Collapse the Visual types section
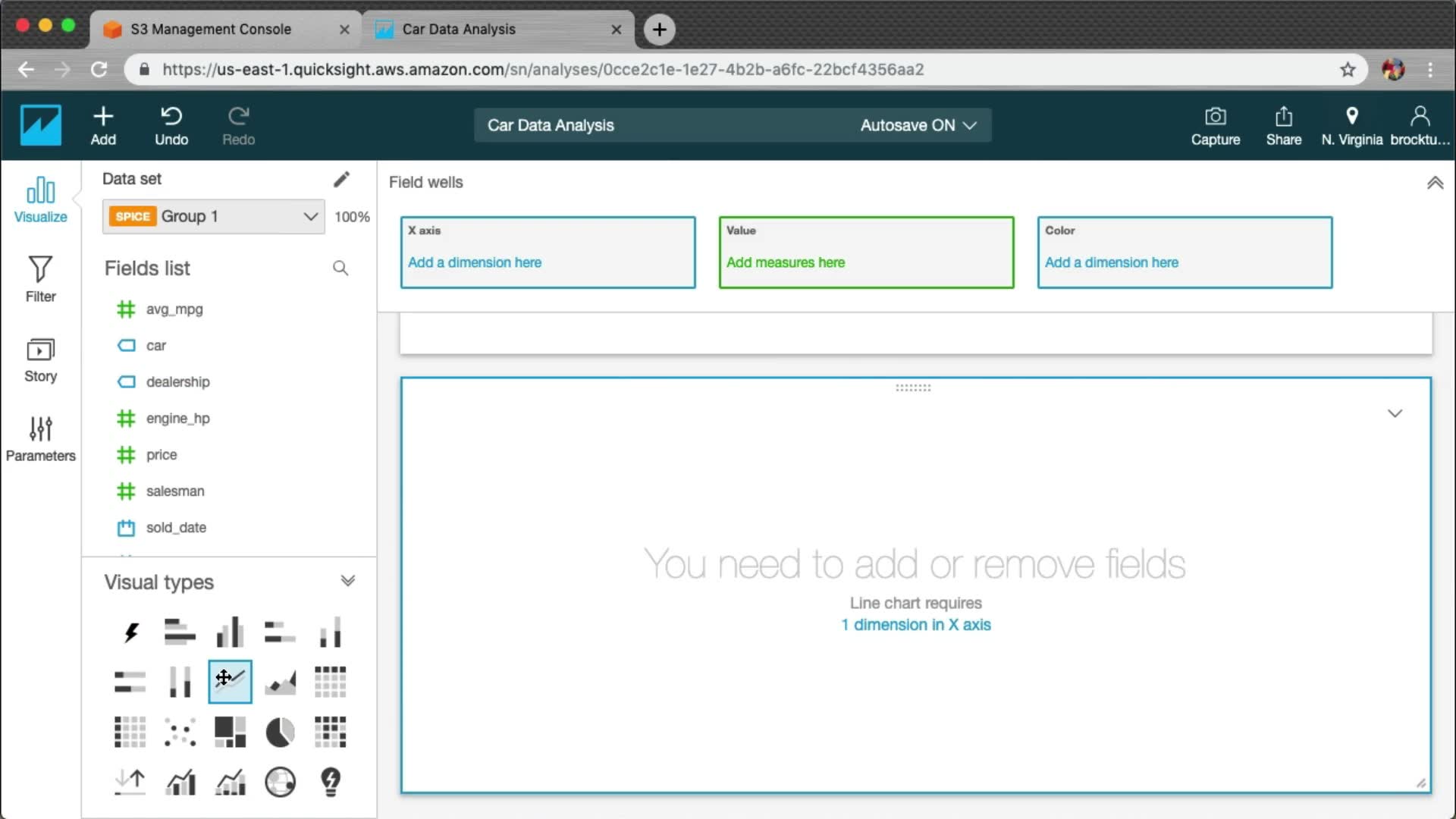The width and height of the screenshot is (1456, 819). click(347, 582)
